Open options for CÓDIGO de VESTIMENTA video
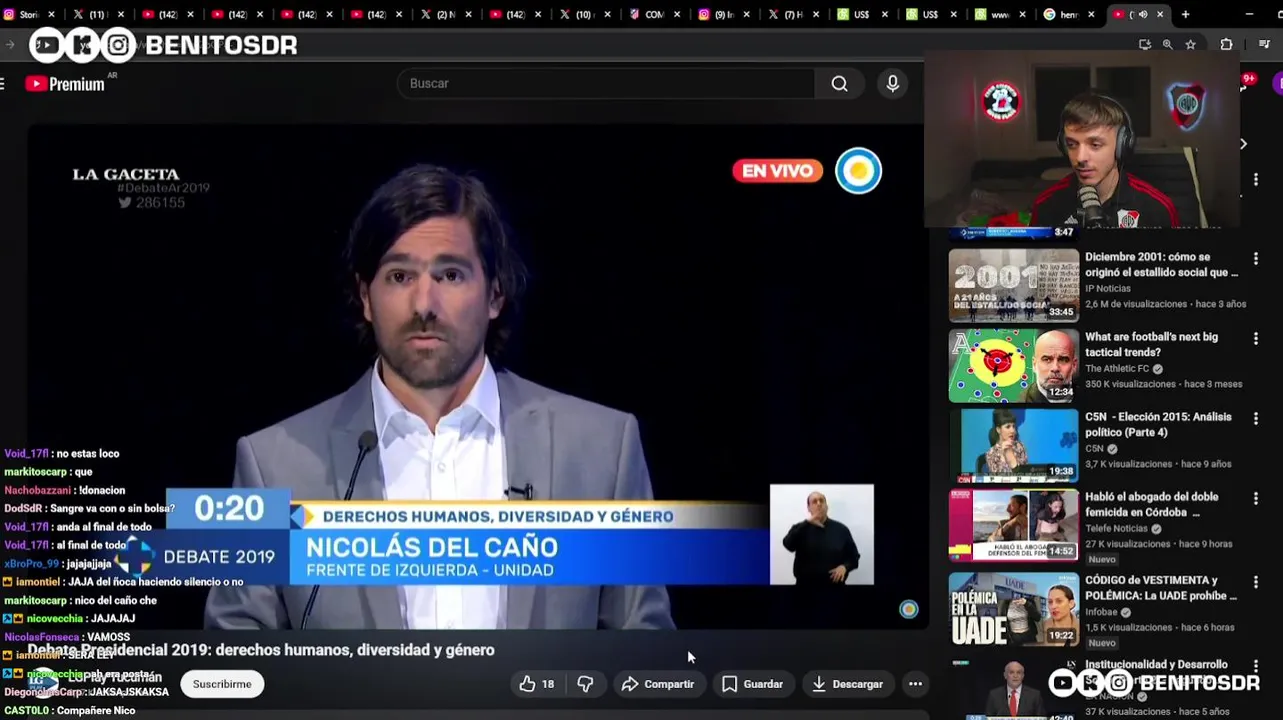The height and width of the screenshot is (720, 1283). point(1255,582)
